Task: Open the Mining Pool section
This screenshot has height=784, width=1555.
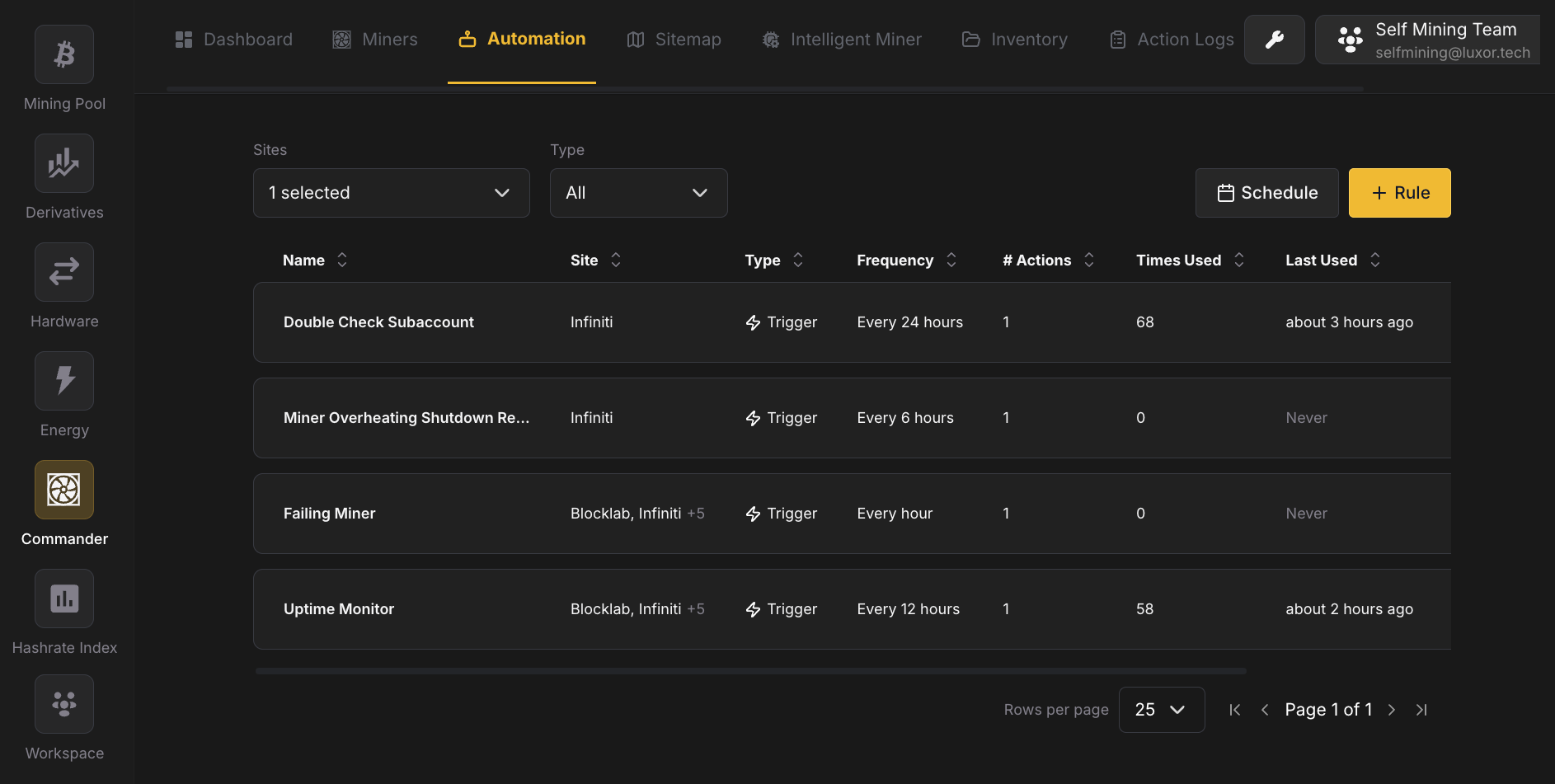Action: coord(64,54)
